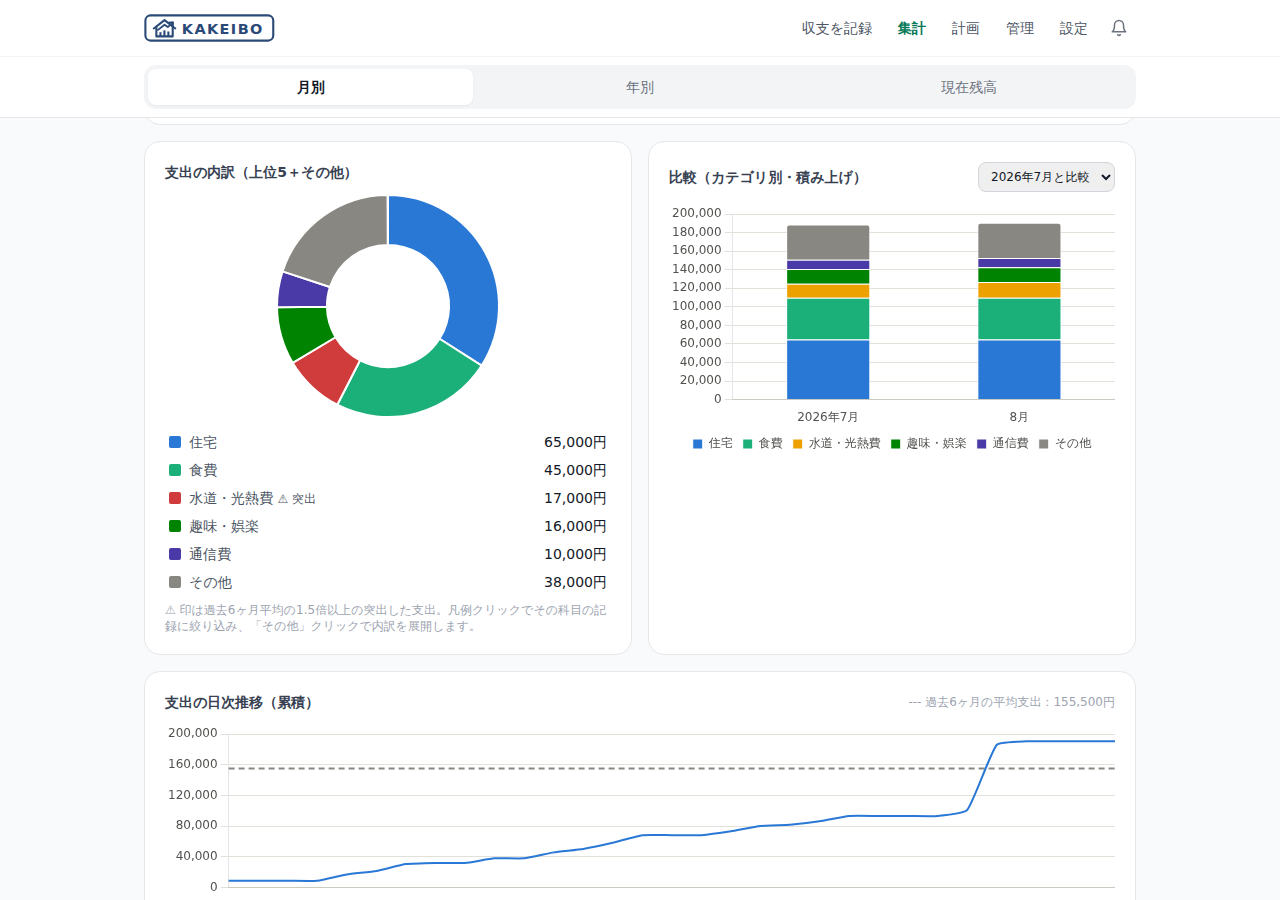1280x900 pixels.
Task: Select the 月別 tab
Action: [311, 87]
